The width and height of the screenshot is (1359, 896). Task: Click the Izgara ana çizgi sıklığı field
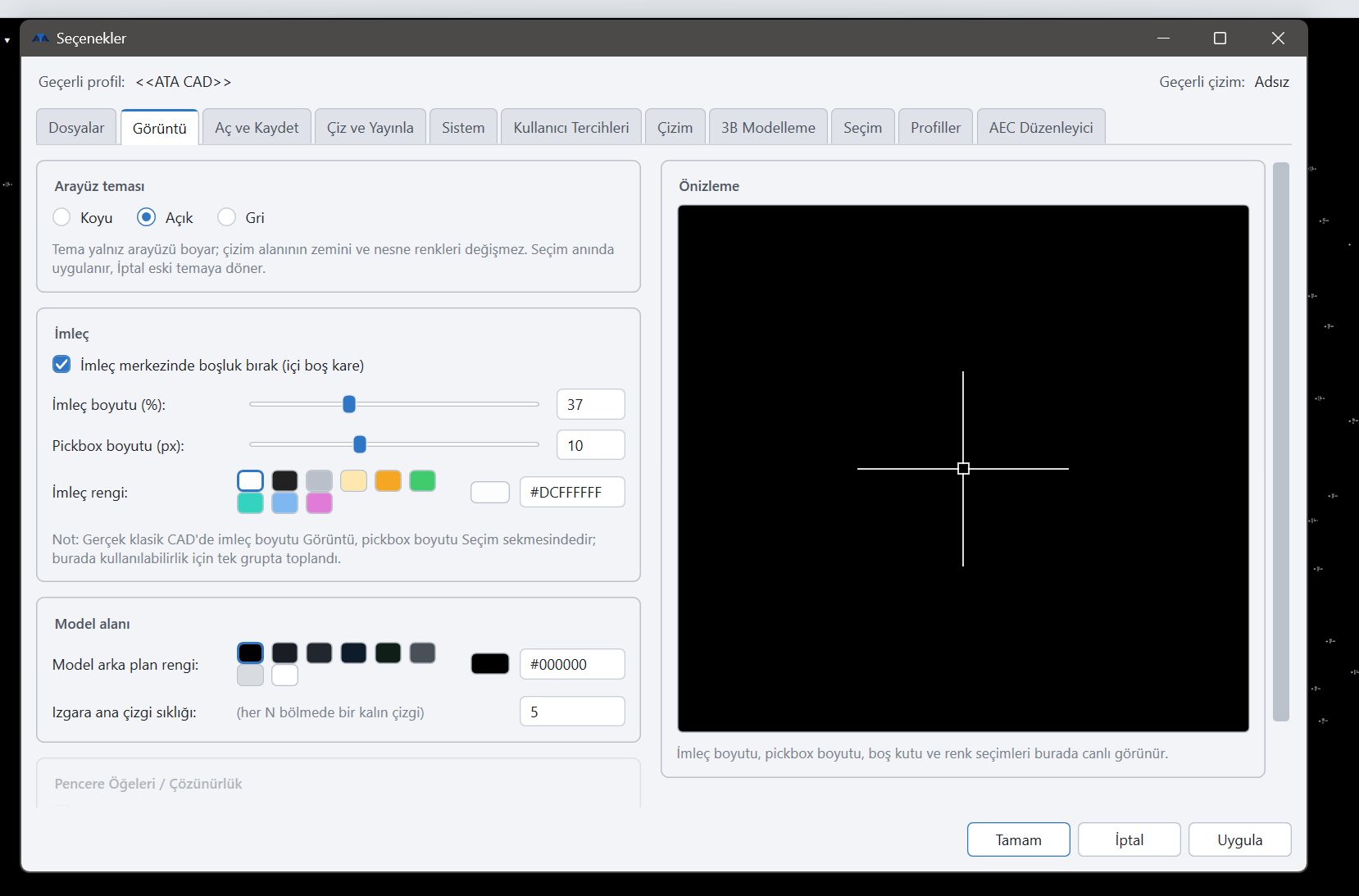[572, 712]
